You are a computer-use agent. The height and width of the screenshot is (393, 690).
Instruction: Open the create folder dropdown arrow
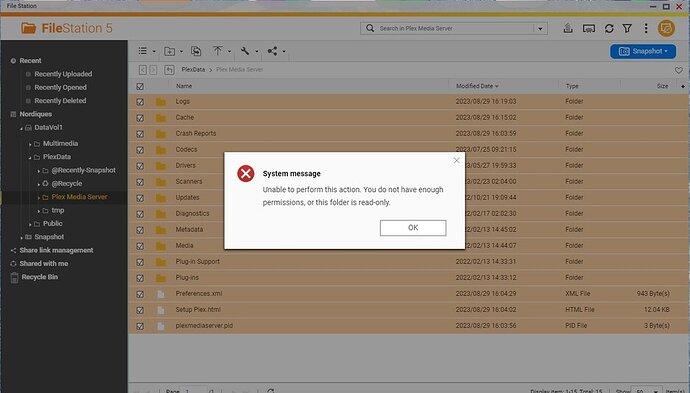[181, 51]
